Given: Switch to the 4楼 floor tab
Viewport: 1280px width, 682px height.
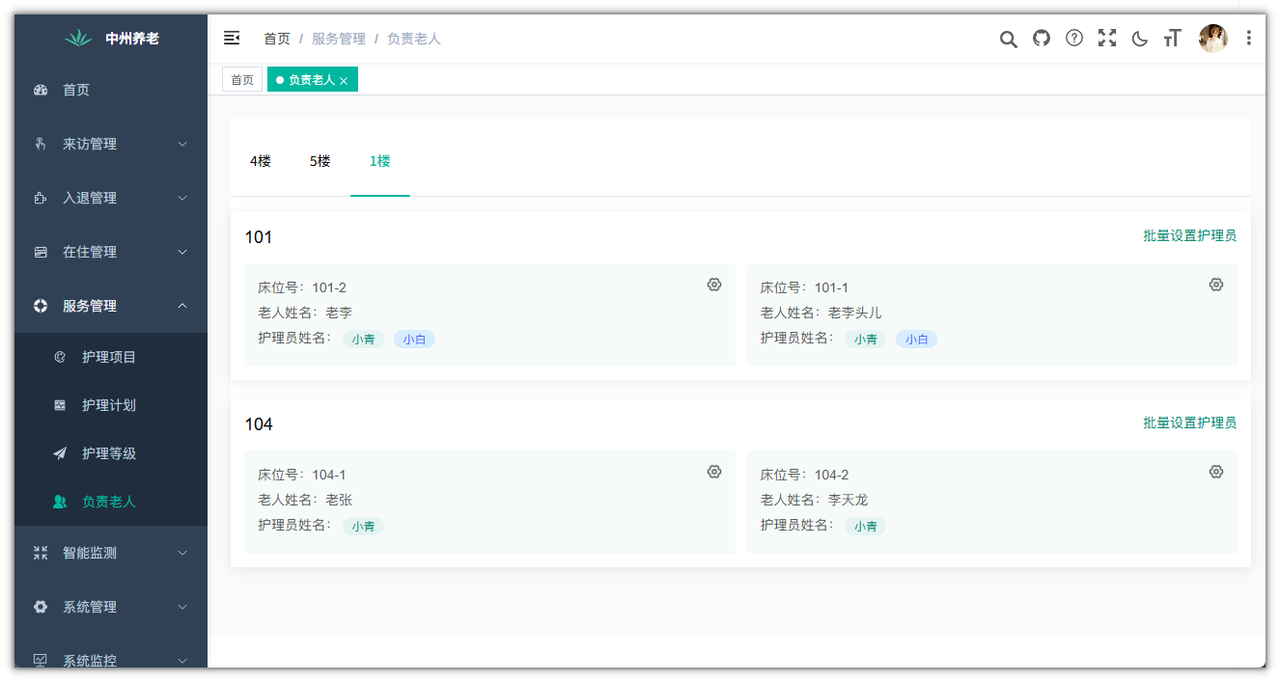Looking at the screenshot, I should [260, 161].
